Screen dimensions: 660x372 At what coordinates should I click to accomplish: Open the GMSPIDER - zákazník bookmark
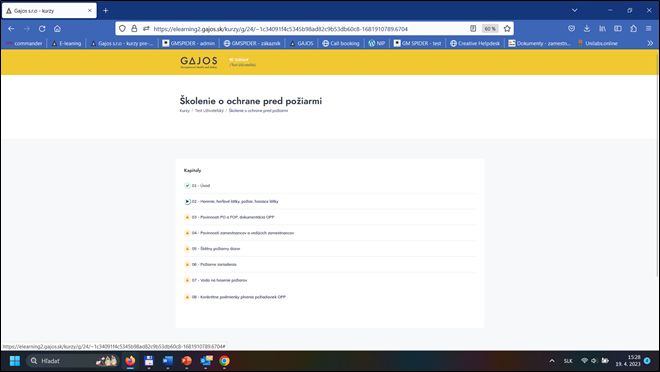(252, 43)
